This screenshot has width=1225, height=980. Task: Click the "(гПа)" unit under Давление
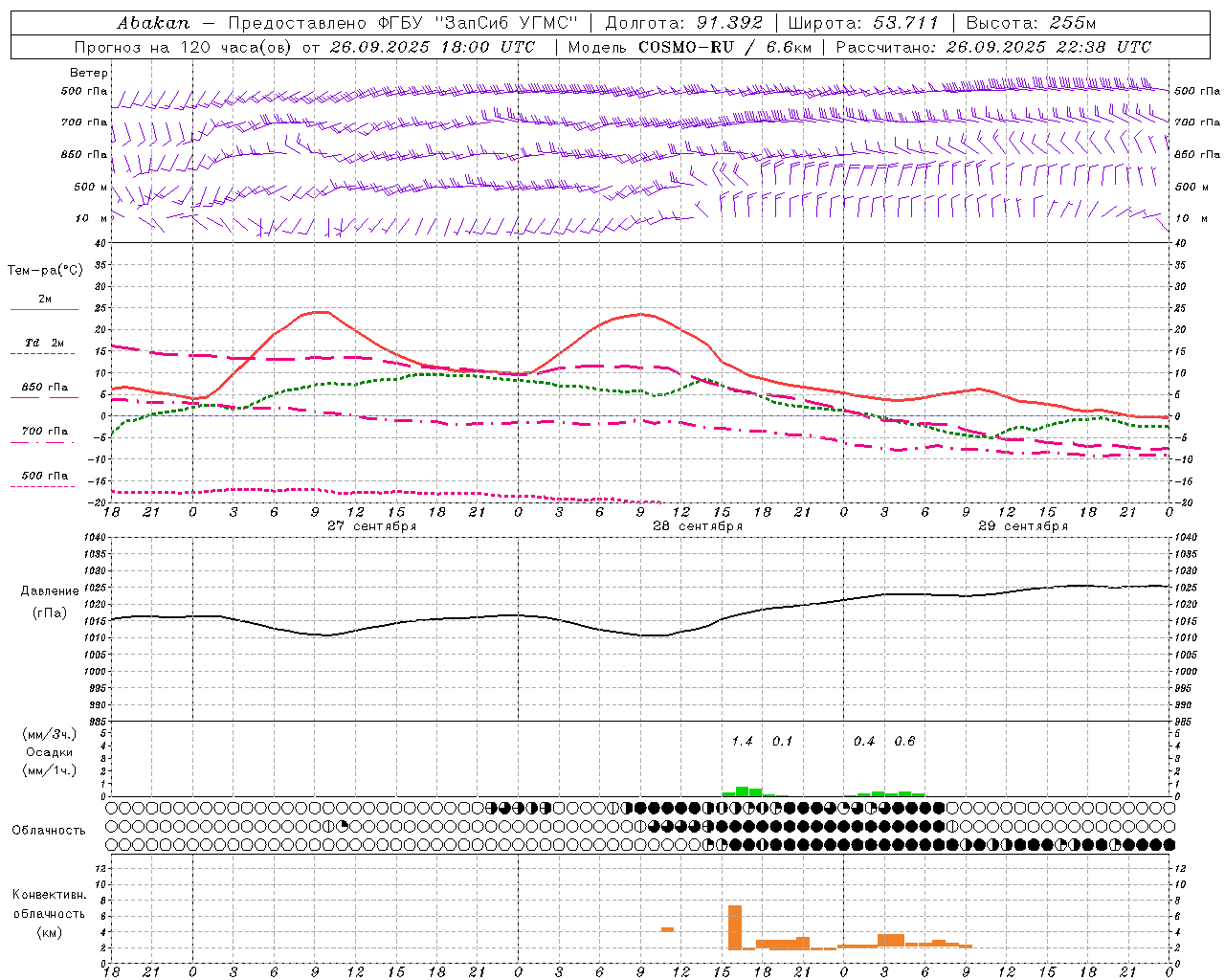pos(50,613)
